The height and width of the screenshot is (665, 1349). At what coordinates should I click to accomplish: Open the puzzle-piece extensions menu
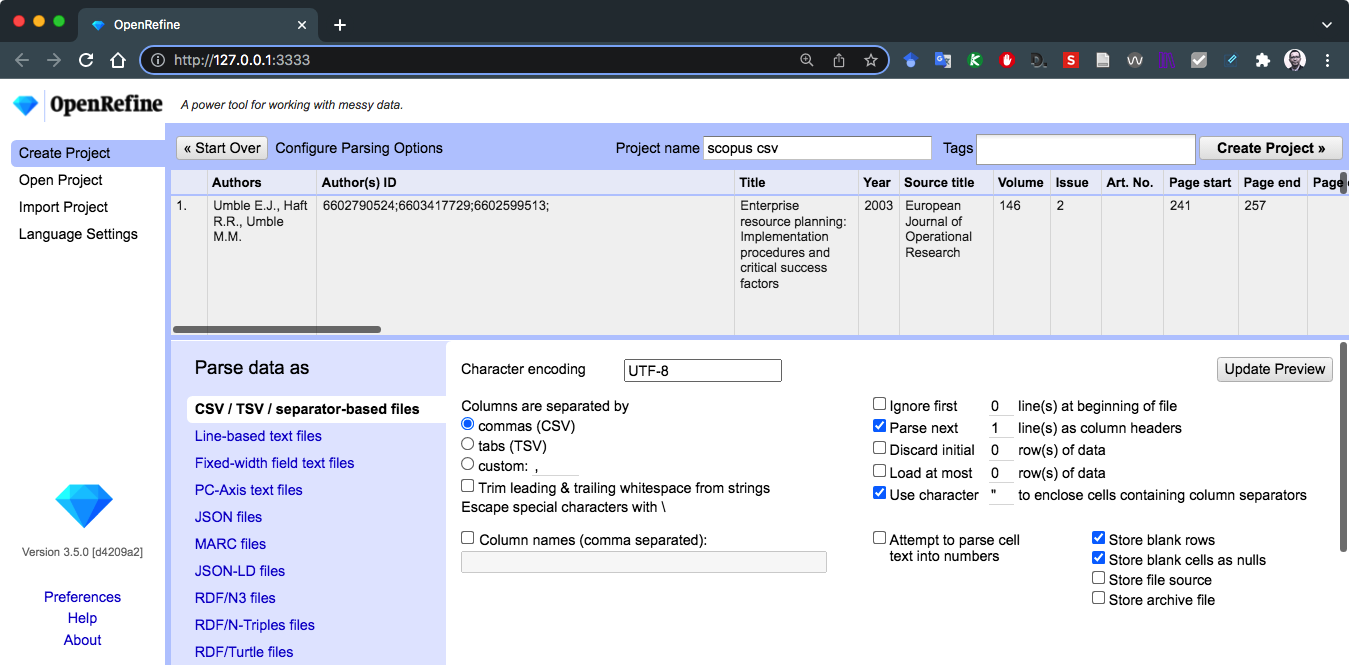tap(1263, 60)
